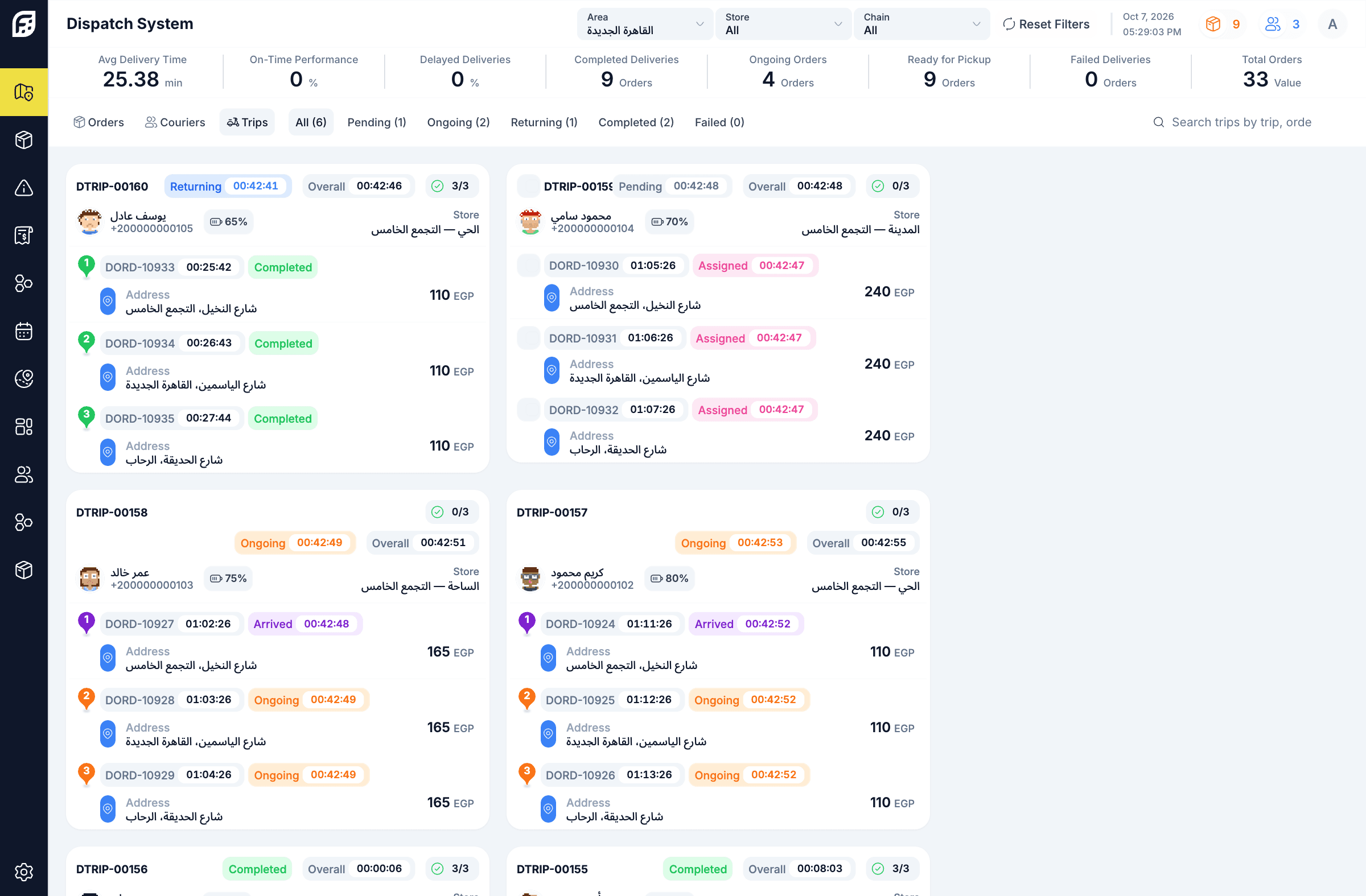Click the Reset Filters button
This screenshot has height=896, width=1366.
coord(1046,24)
